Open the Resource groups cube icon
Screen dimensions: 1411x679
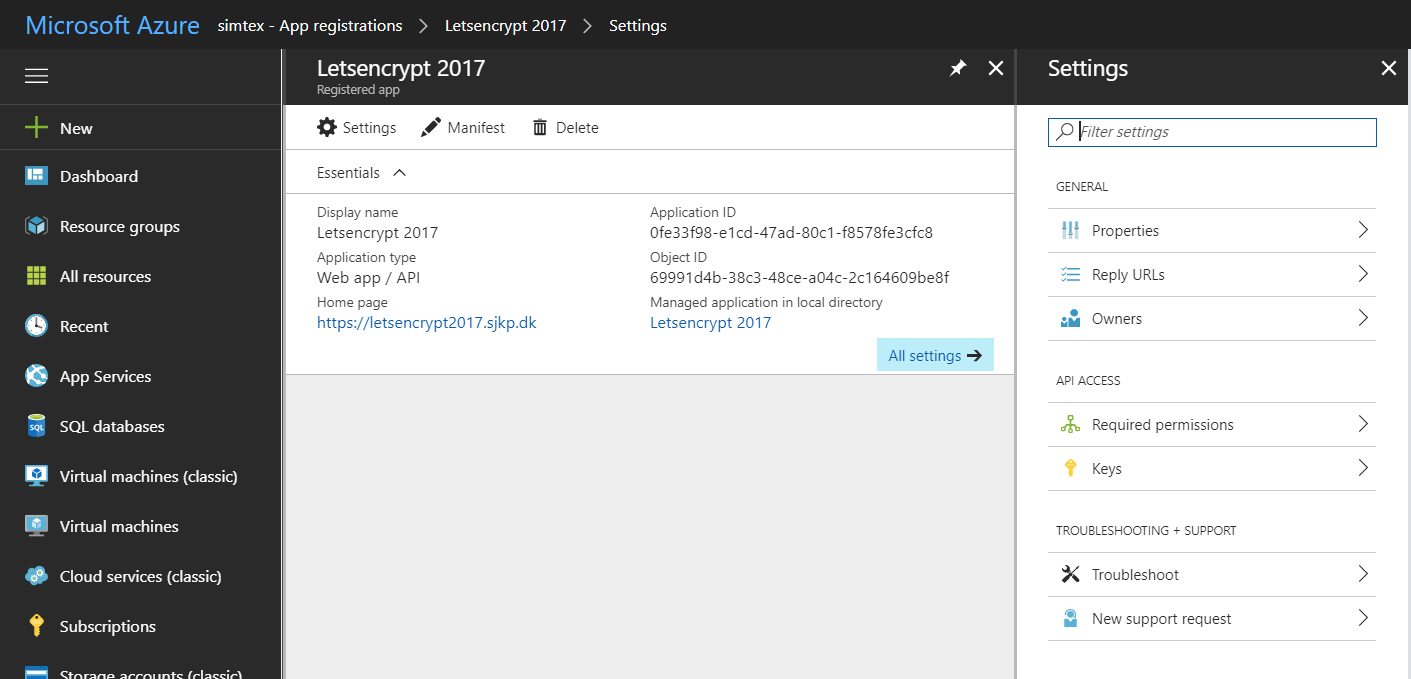36,226
